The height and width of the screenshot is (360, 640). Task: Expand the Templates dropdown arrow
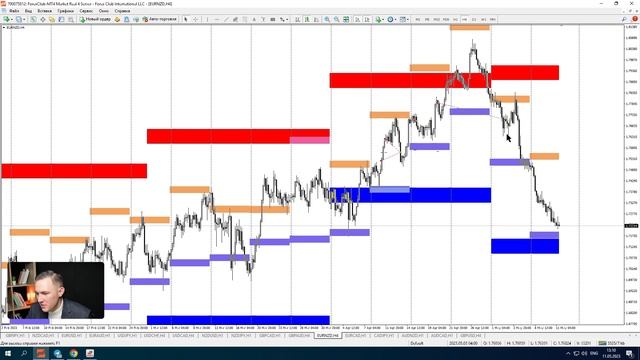(408, 19)
